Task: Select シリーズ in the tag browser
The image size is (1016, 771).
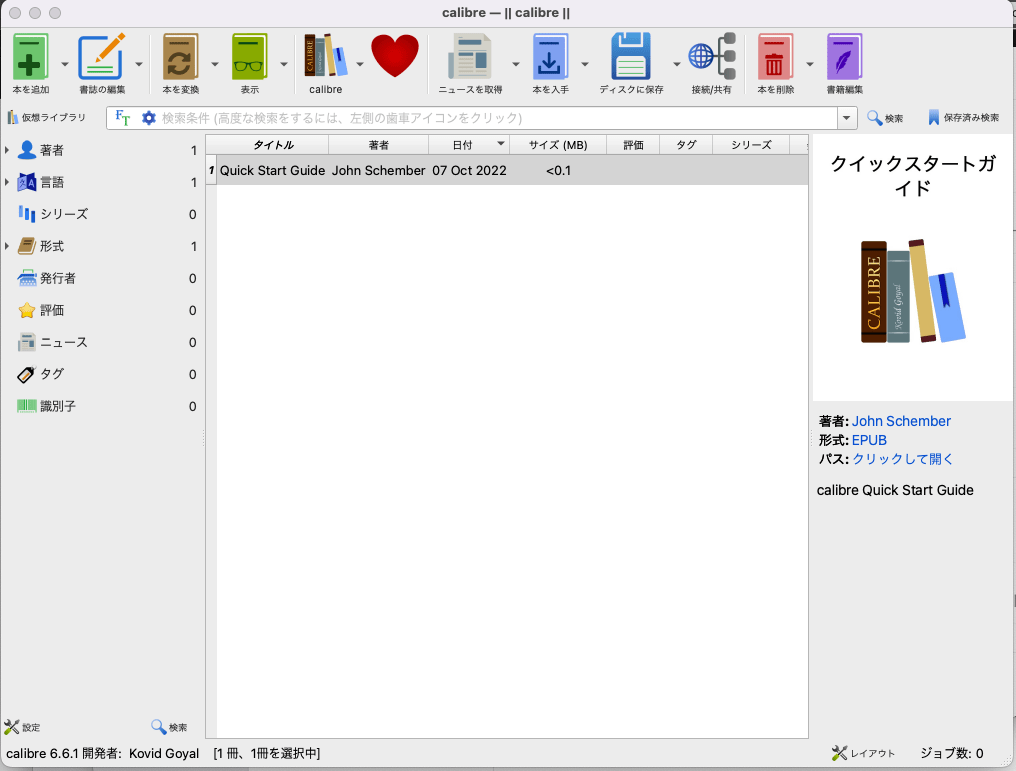Action: (64, 214)
